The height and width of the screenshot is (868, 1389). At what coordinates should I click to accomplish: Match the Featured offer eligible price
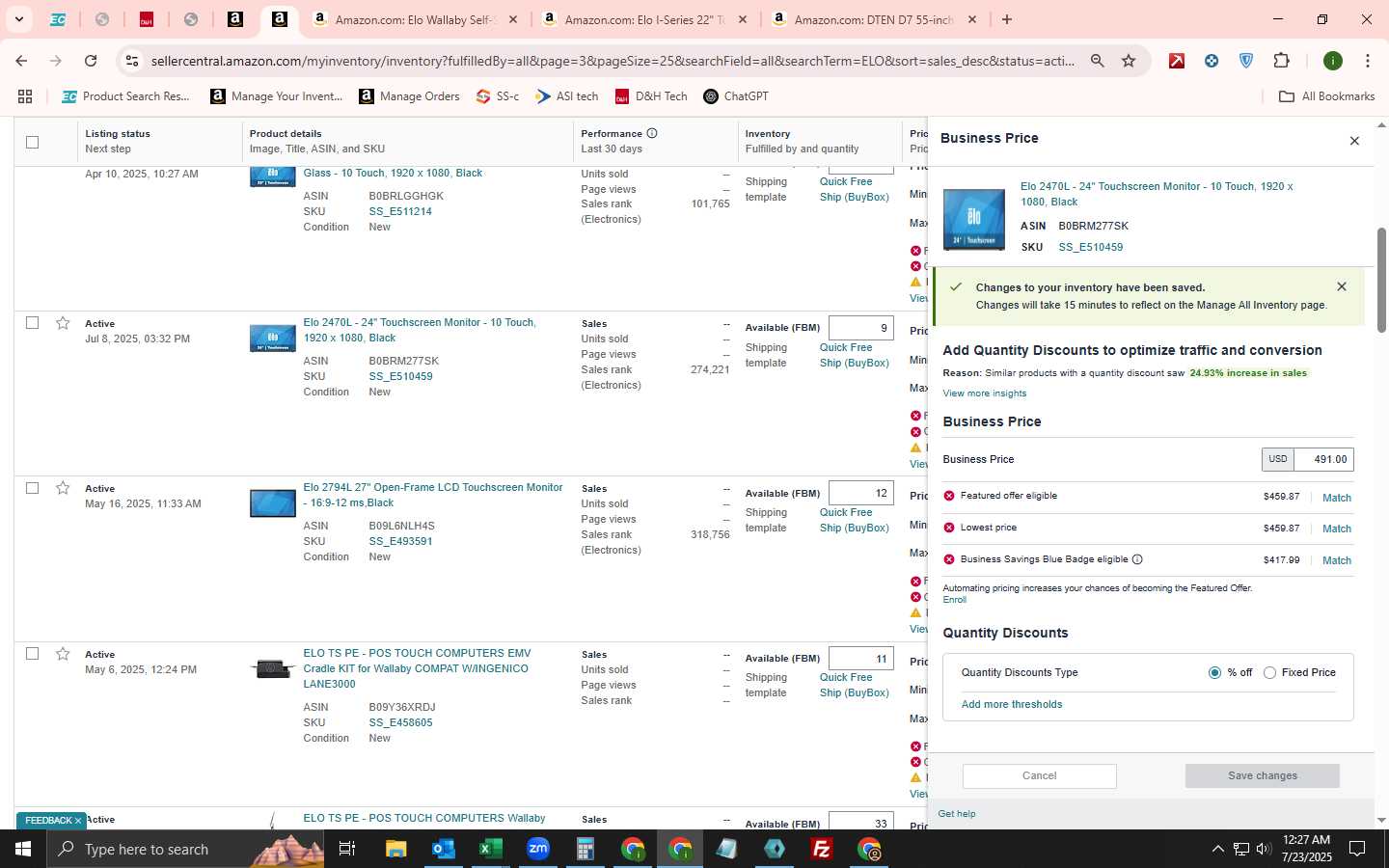click(1336, 498)
